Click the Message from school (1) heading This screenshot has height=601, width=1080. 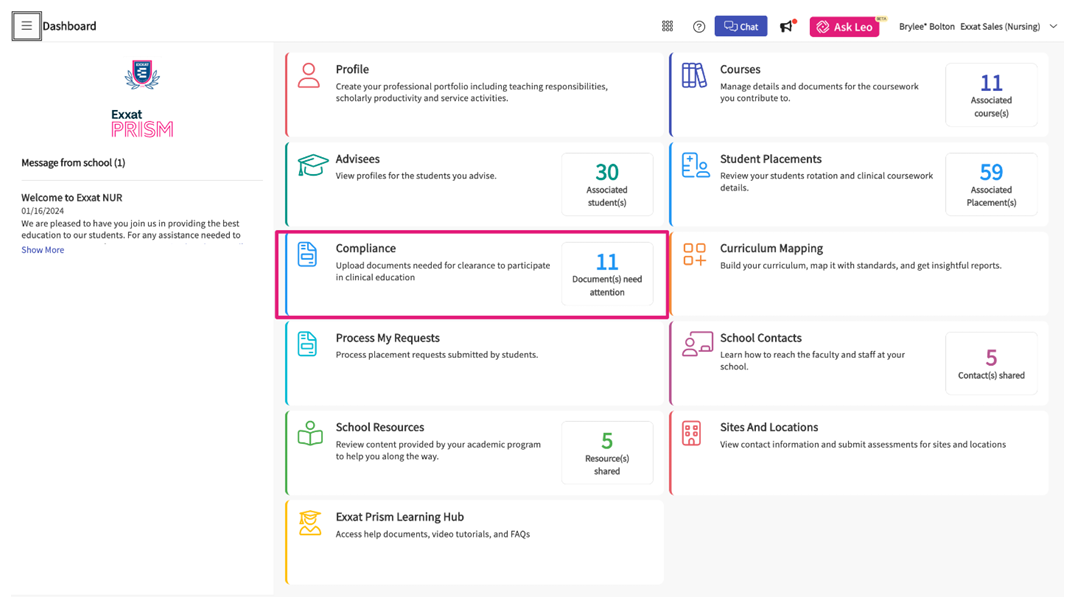point(73,163)
